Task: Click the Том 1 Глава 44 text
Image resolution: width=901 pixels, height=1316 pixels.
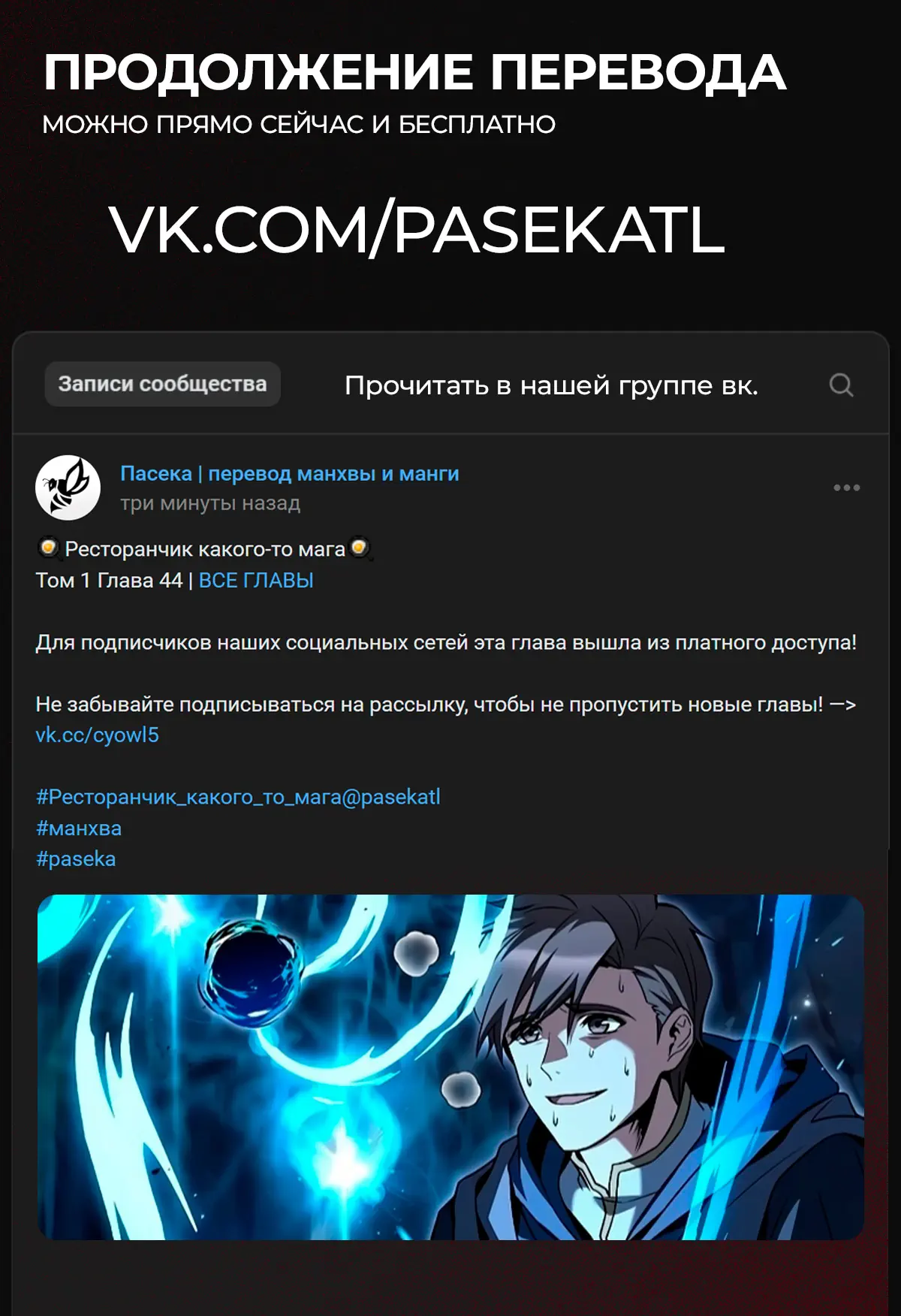Action: coord(109,581)
